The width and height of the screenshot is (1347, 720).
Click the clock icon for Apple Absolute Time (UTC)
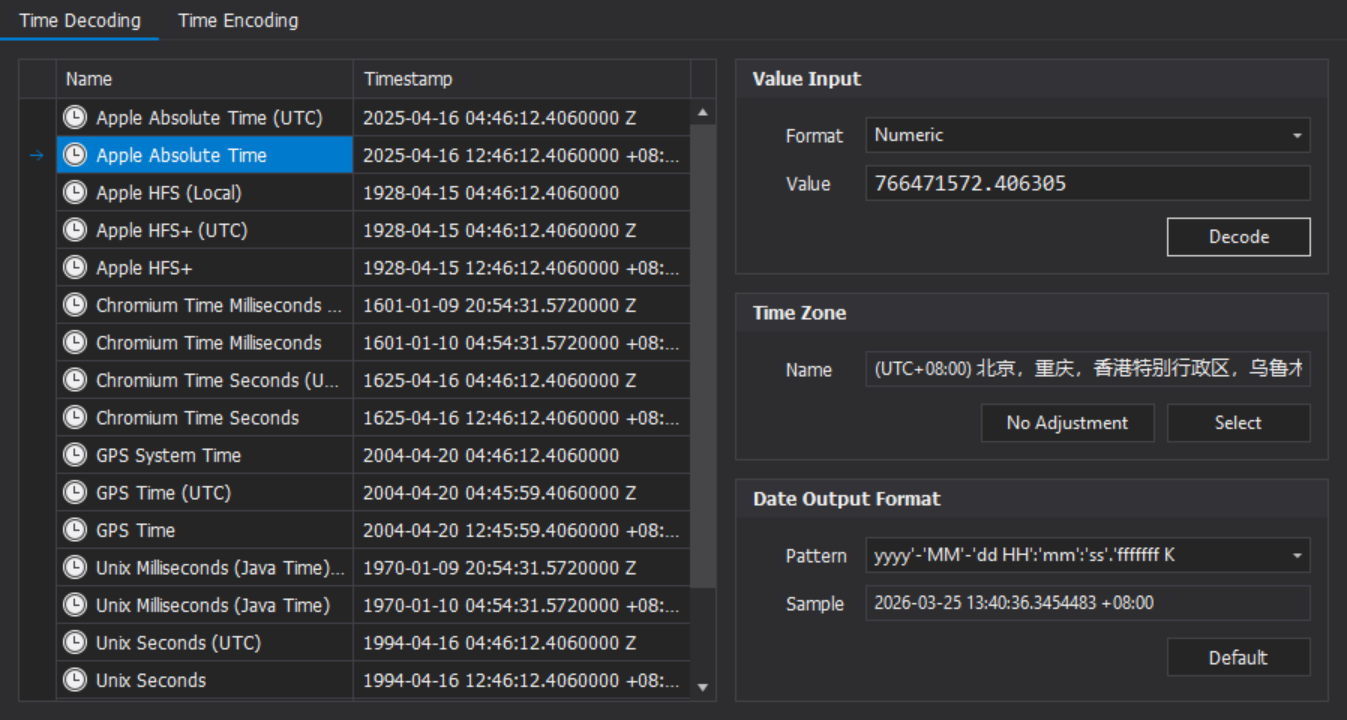(75, 118)
